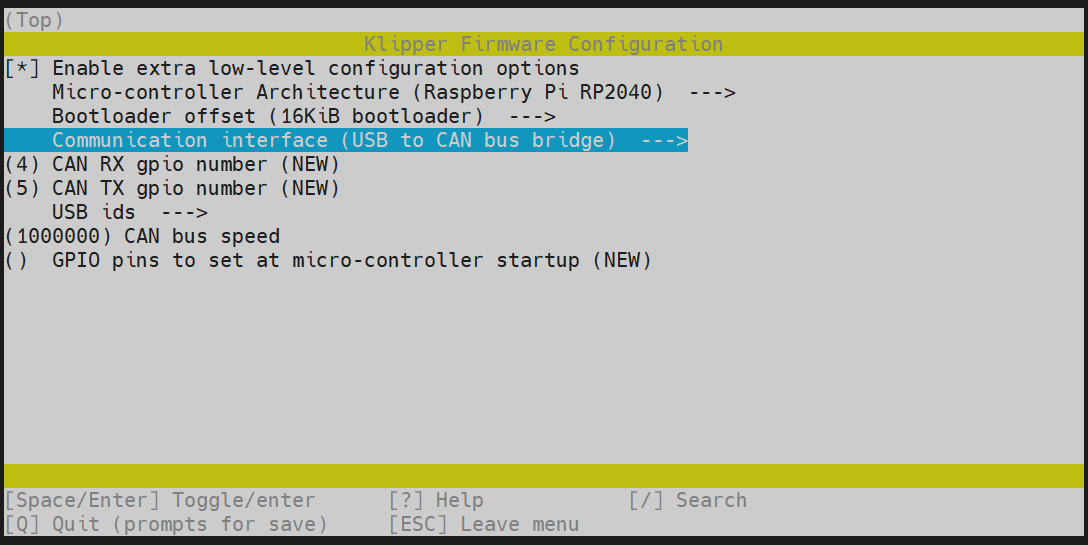Click the [Q] Quit hint

[x=166, y=524]
